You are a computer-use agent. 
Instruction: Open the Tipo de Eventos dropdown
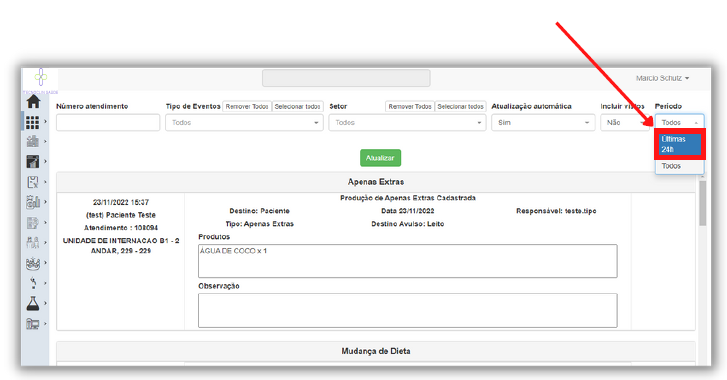tap(244, 123)
